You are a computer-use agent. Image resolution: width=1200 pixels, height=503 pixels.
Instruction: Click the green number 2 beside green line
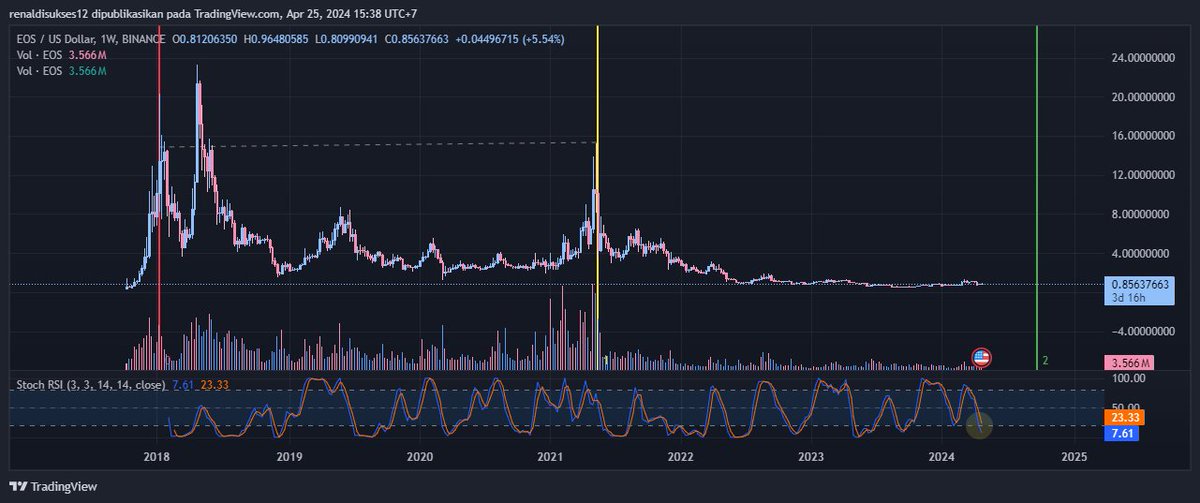click(x=1045, y=359)
